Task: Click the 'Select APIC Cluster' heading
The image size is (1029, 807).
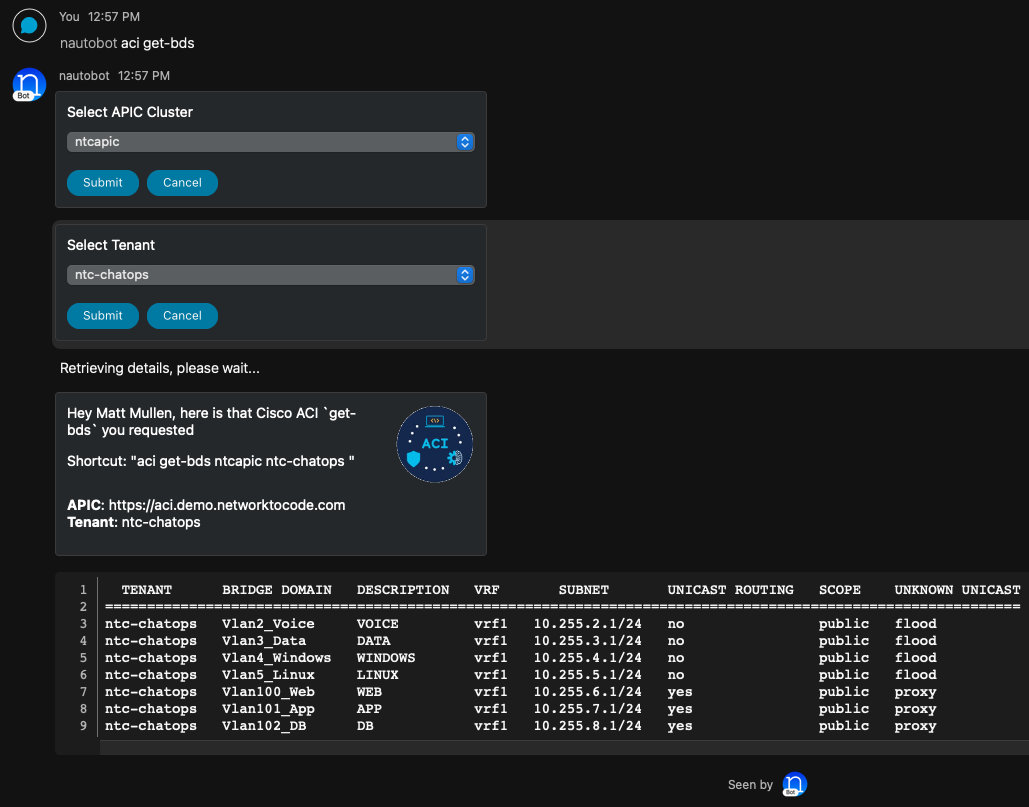Action: [x=130, y=112]
